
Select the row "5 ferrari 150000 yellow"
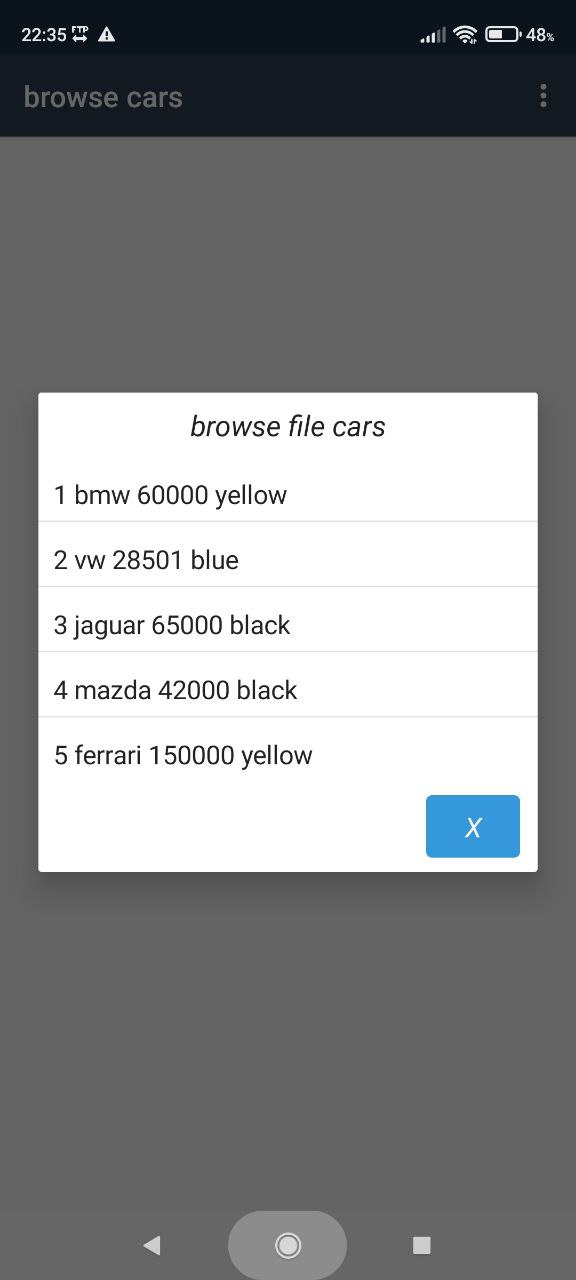pos(288,755)
